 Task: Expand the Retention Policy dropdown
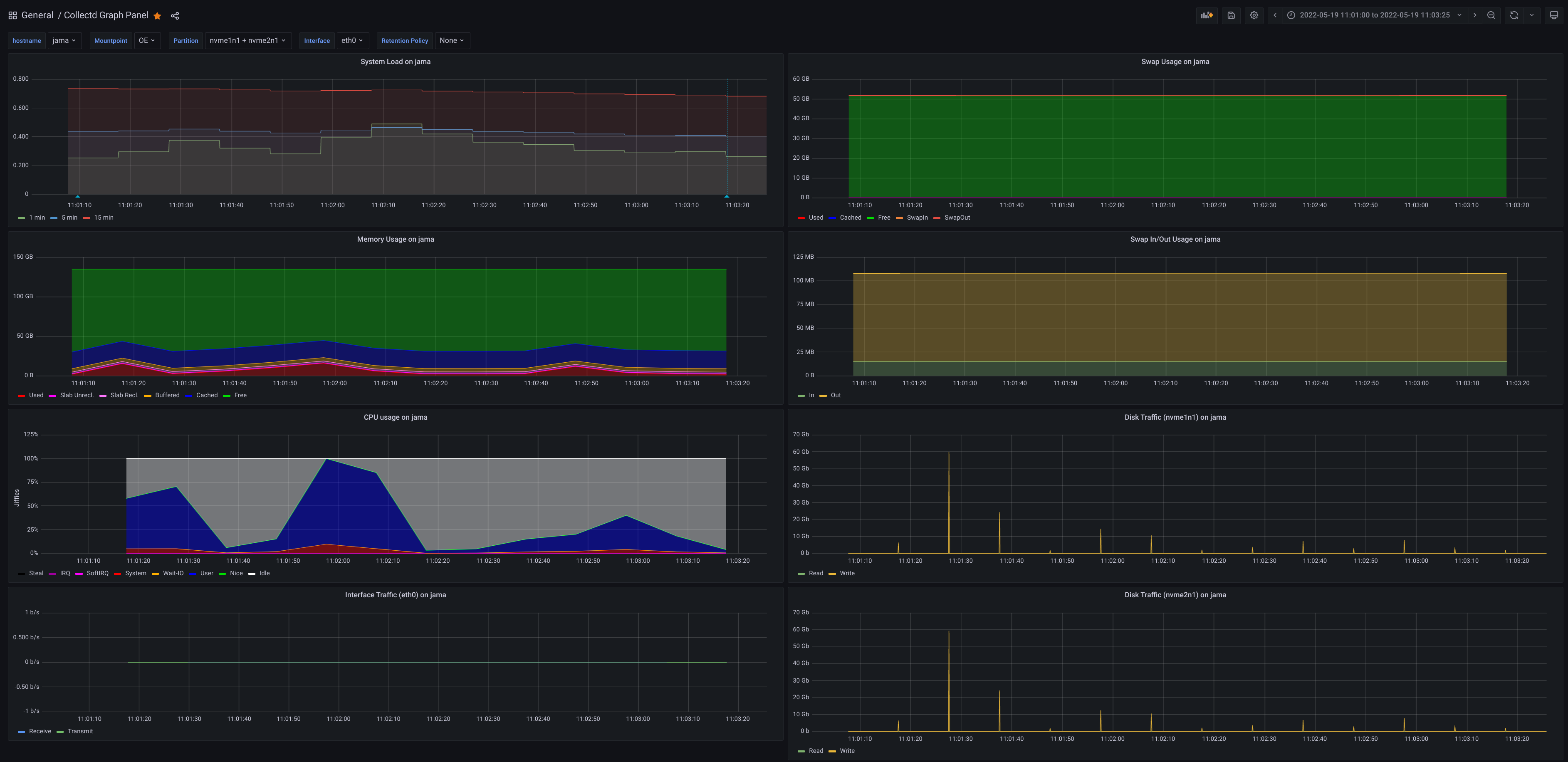pos(451,41)
